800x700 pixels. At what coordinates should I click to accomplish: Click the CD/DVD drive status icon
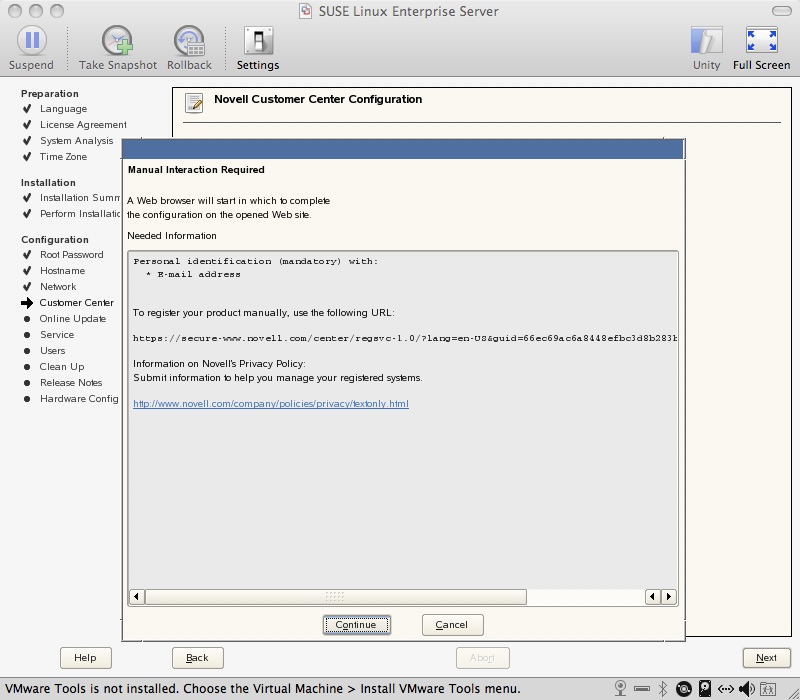[684, 689]
